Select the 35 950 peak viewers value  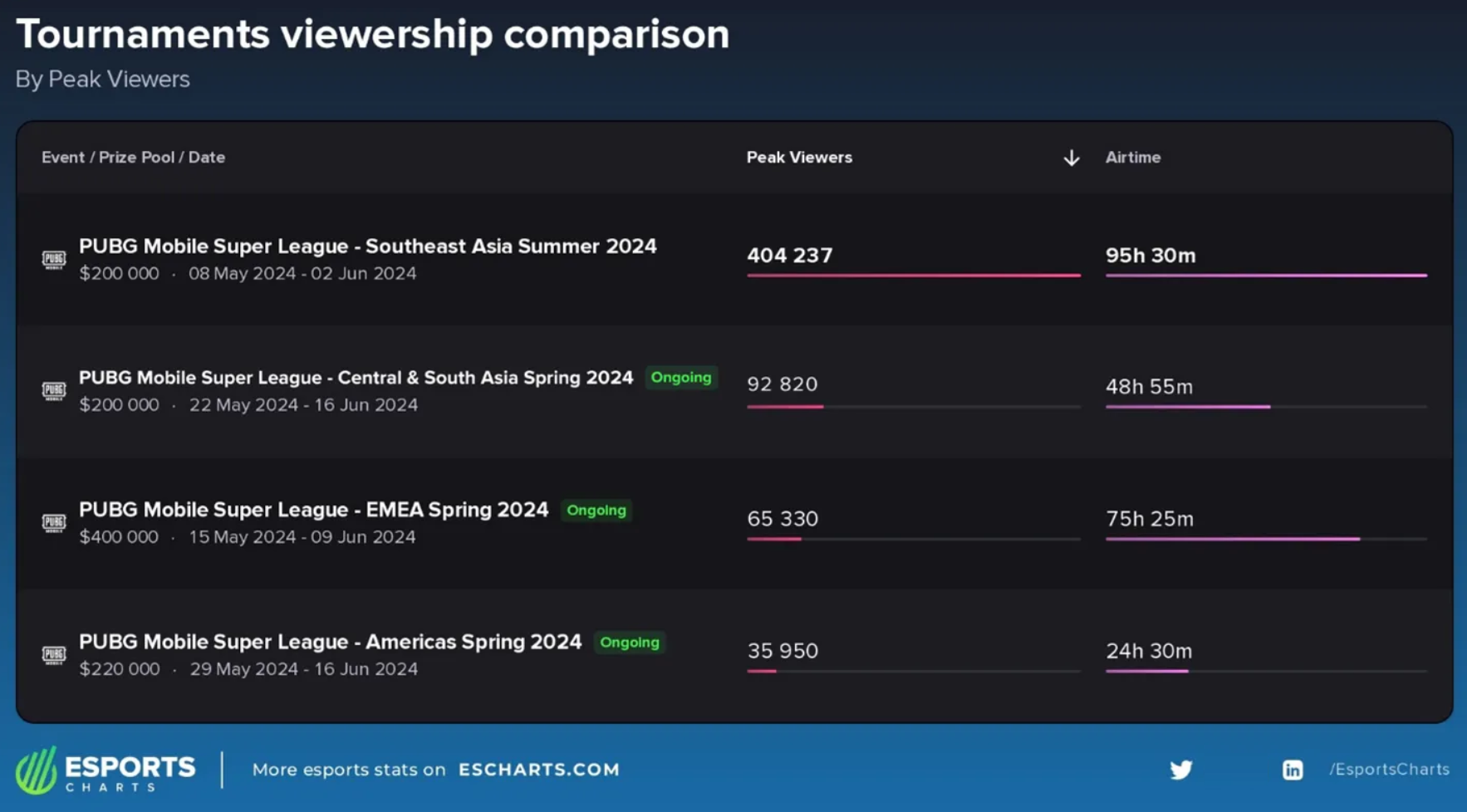[x=783, y=651]
